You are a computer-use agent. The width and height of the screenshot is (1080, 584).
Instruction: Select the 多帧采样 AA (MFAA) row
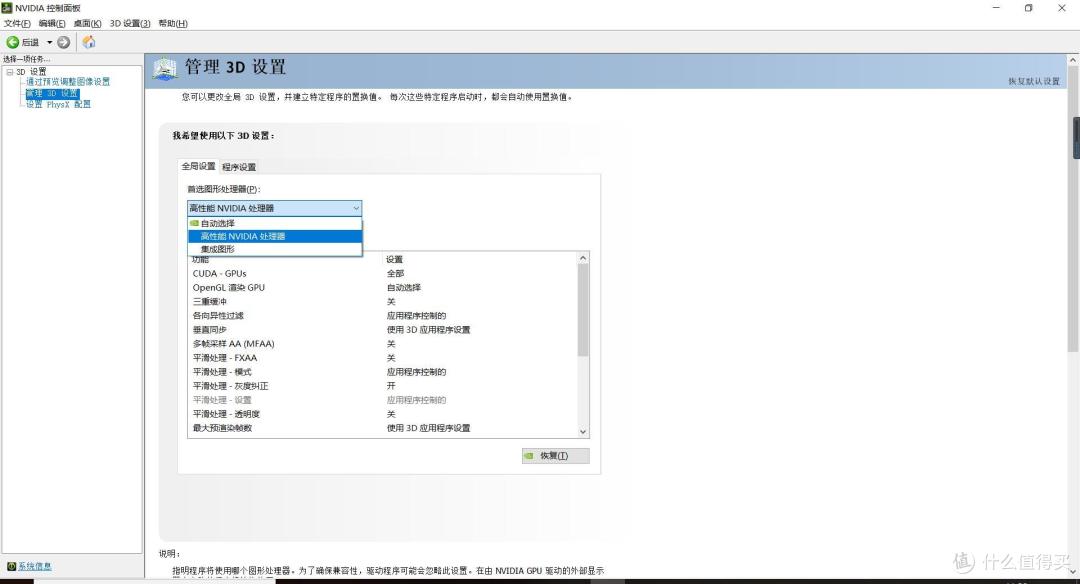(383, 344)
